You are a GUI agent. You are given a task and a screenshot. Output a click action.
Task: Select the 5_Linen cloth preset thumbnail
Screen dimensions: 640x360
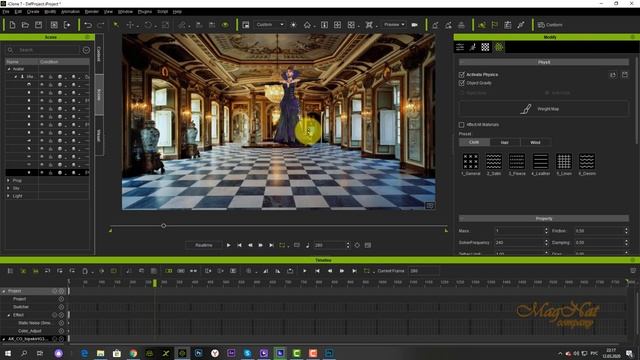564,161
